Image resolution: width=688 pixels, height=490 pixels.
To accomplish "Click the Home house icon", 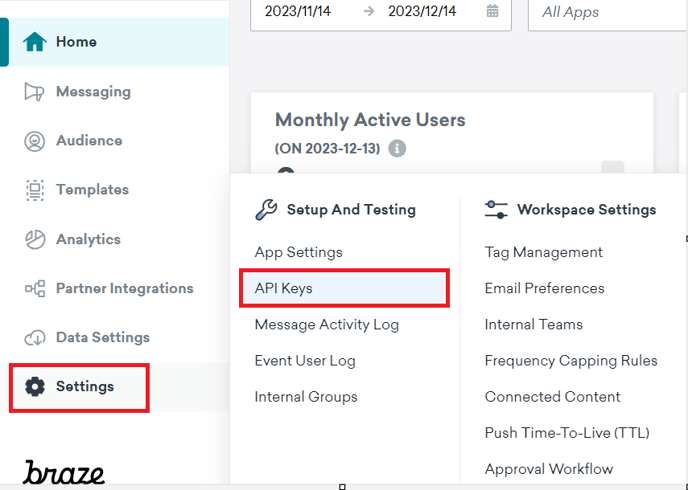I will tap(35, 42).
